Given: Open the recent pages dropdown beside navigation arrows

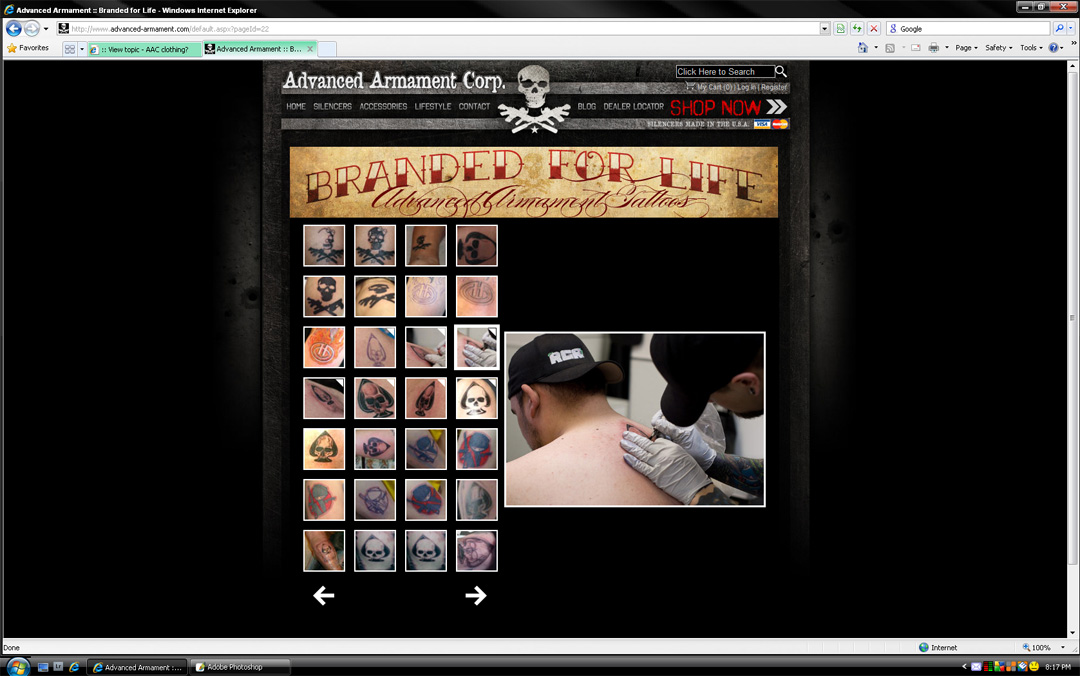Looking at the screenshot, I should point(46,29).
